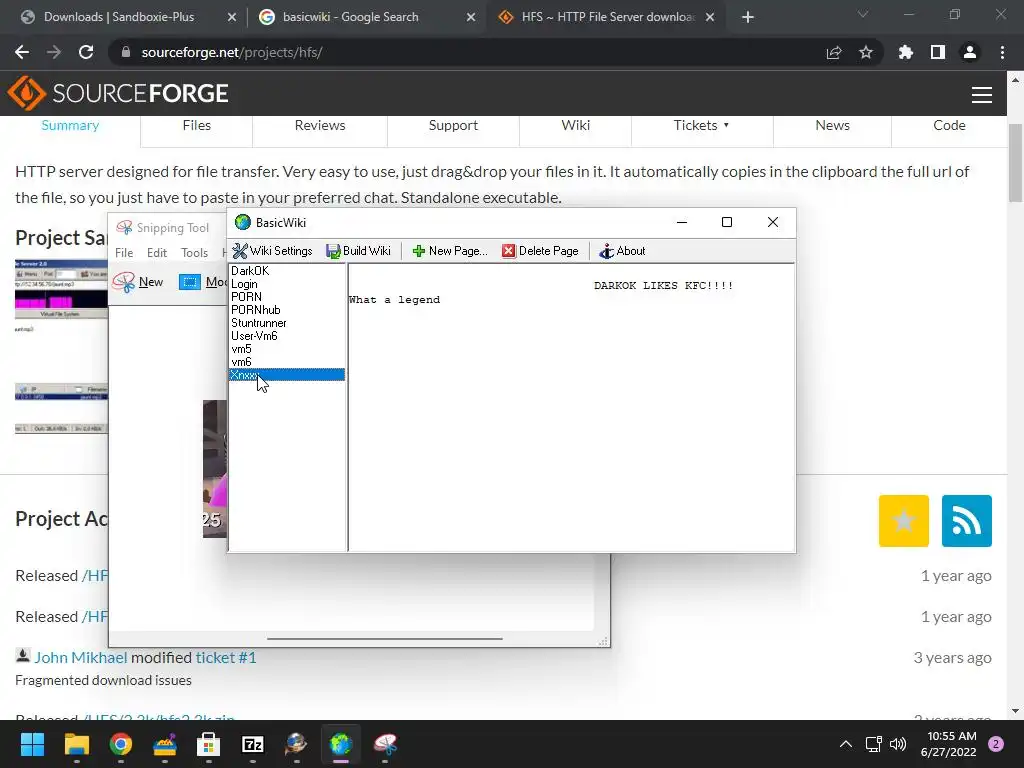The image size is (1024, 768).
Task: Toggle Chrome side panel icon
Action: click(938, 52)
